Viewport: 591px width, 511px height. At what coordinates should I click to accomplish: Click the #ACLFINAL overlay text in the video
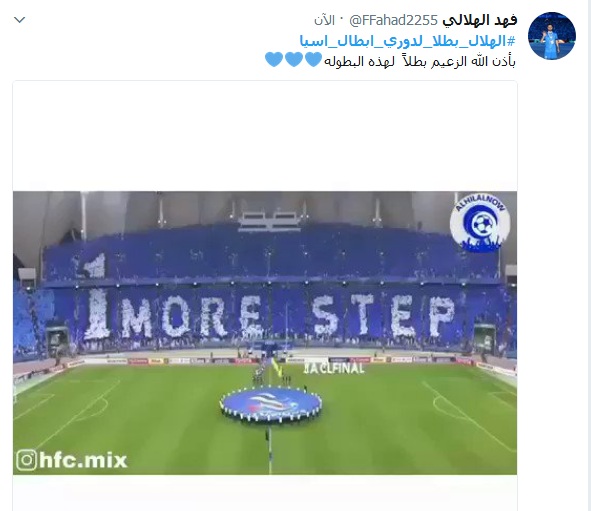coord(334,368)
